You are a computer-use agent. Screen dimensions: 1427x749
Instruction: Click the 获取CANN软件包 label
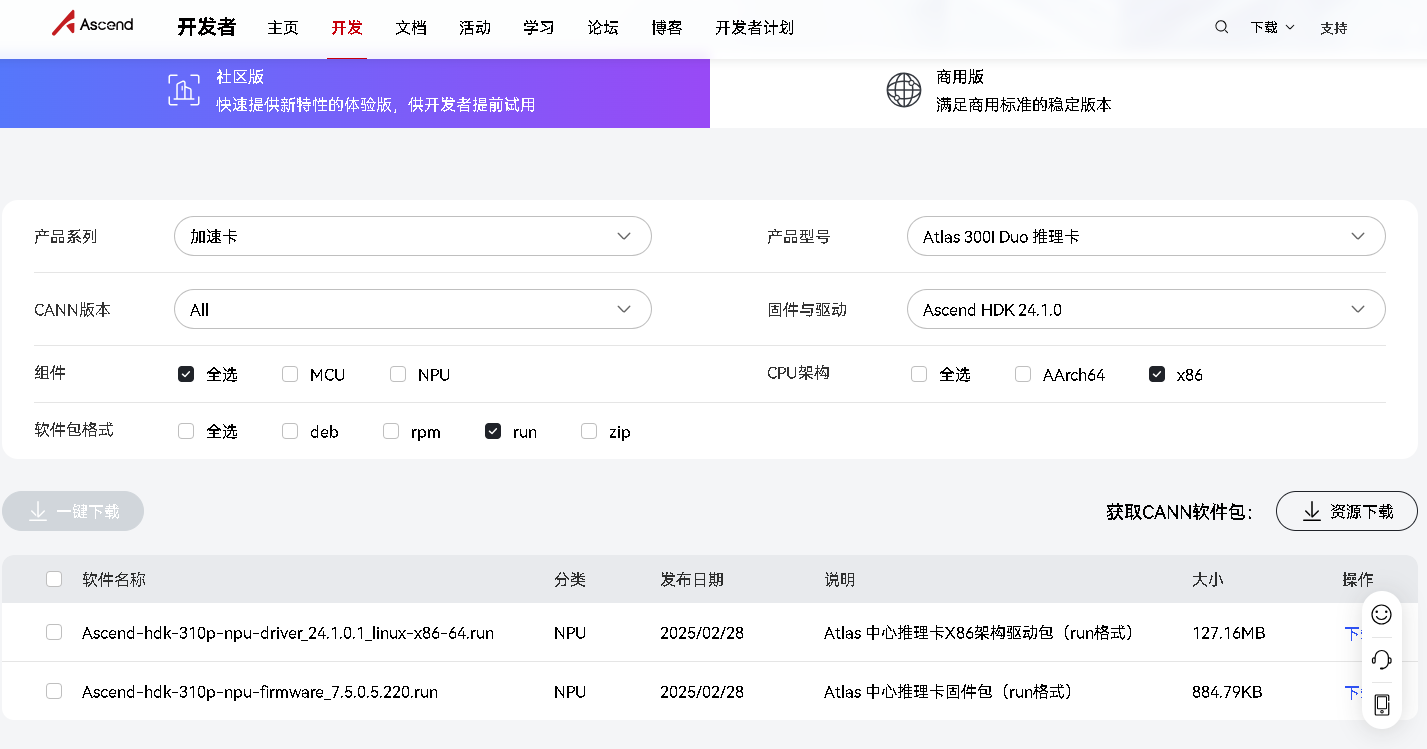point(1180,512)
